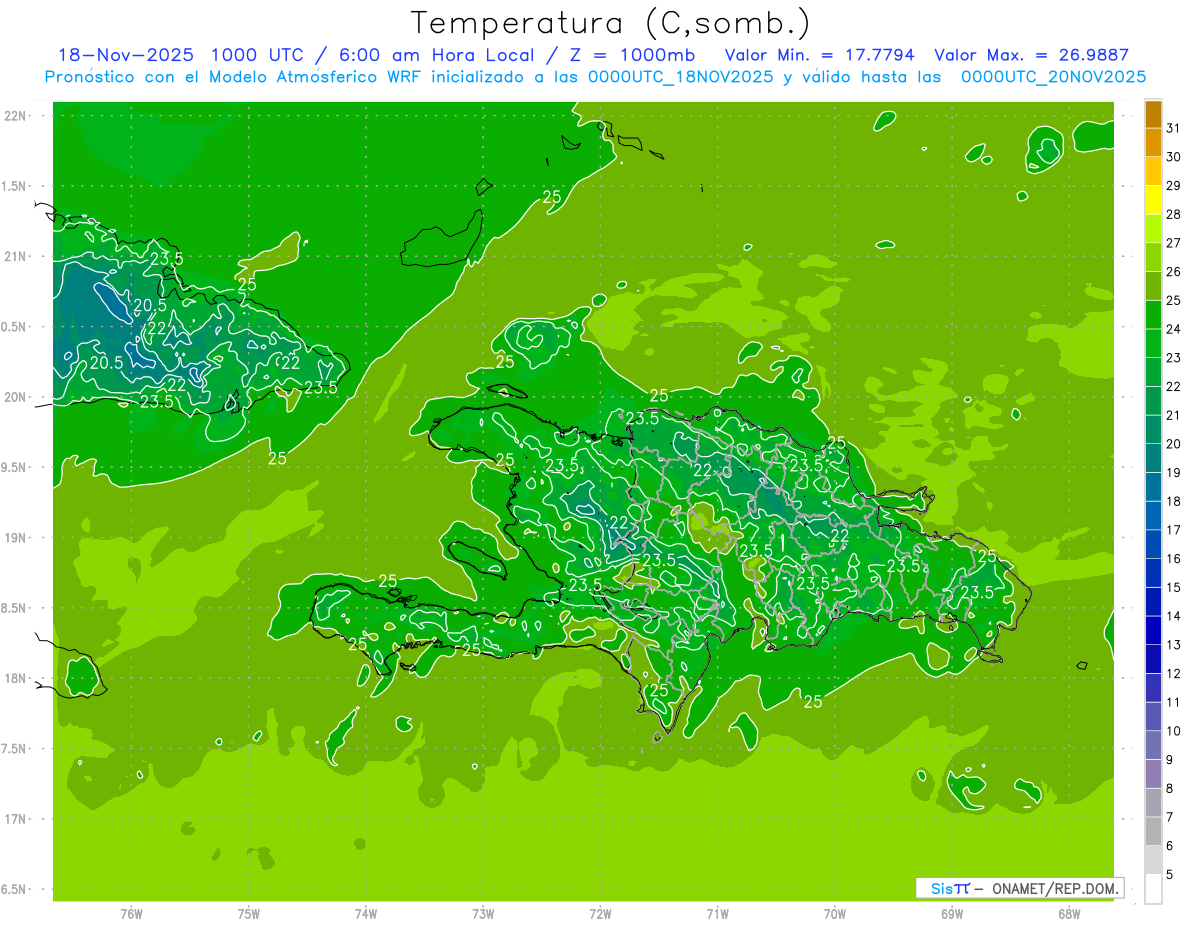
Task: Click the '68W' longitude axis label
Action: click(x=1069, y=913)
